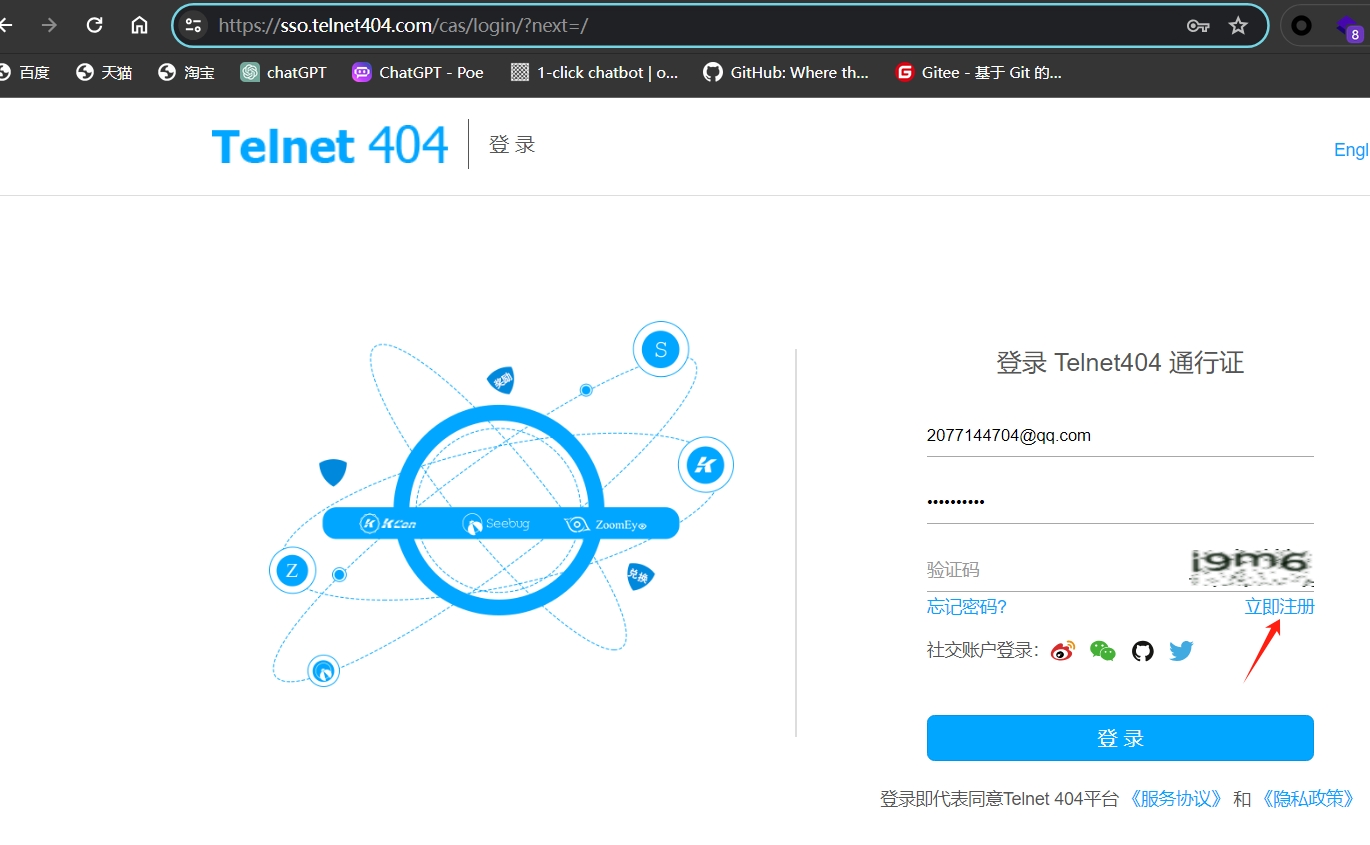Image resolution: width=1370 pixels, height=845 pixels.
Task: Click the email field with 2077144704@qq.com
Action: pyautogui.click(x=1120, y=436)
